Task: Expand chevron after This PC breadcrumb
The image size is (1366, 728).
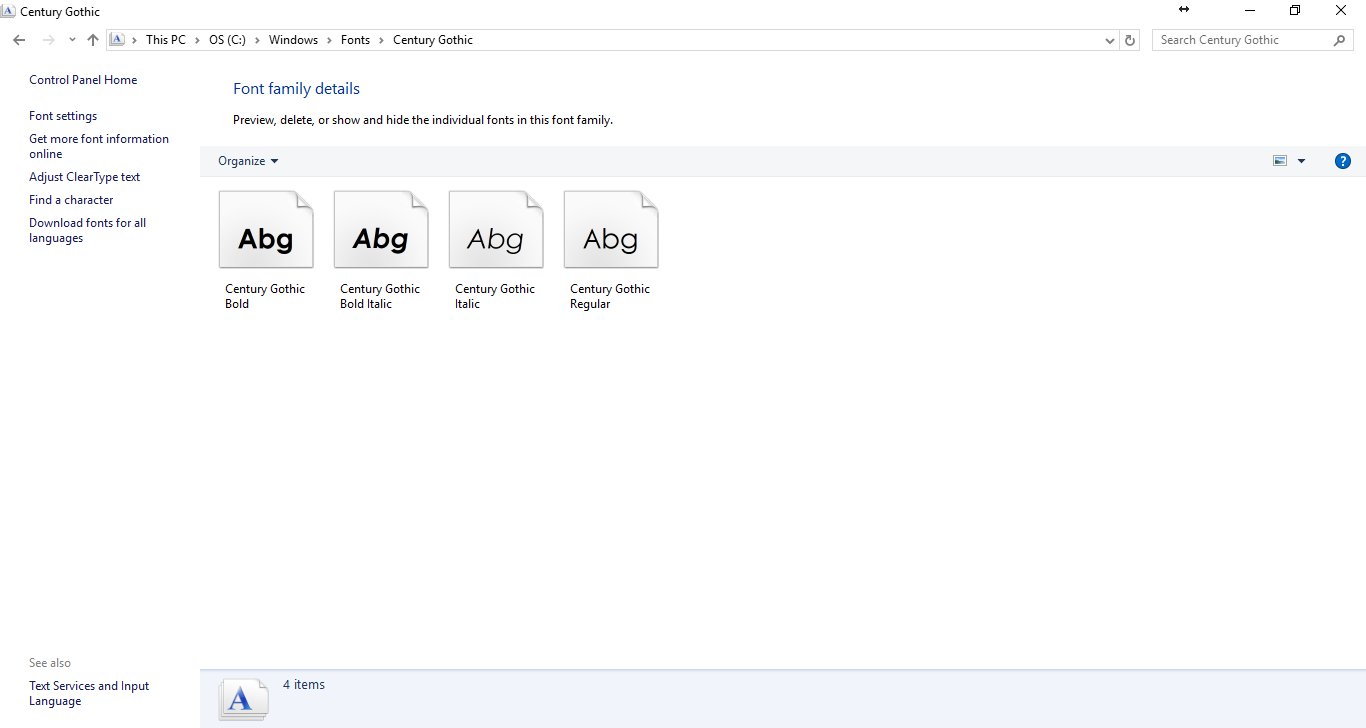Action: [197, 40]
